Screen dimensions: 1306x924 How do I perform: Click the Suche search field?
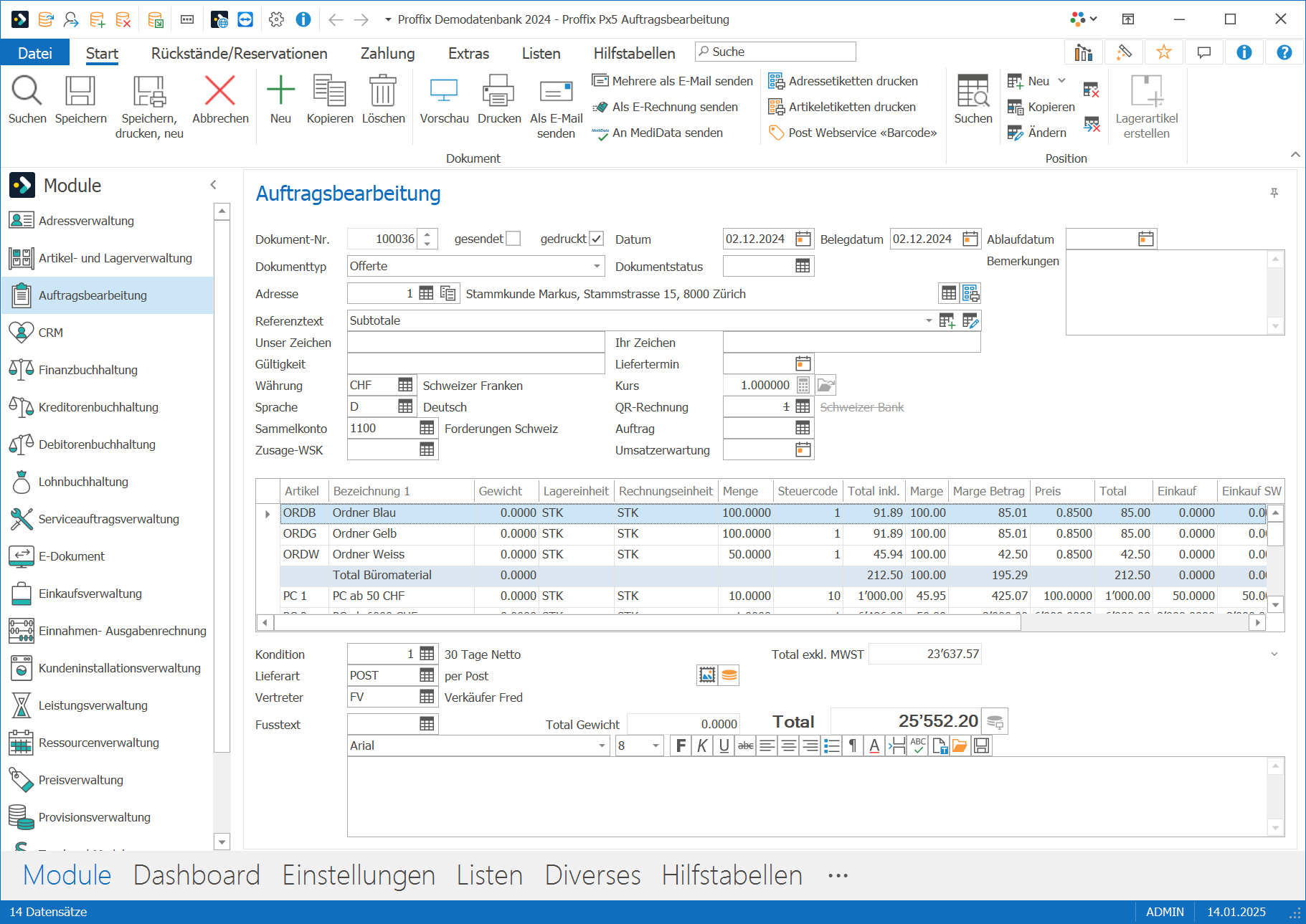click(x=775, y=52)
